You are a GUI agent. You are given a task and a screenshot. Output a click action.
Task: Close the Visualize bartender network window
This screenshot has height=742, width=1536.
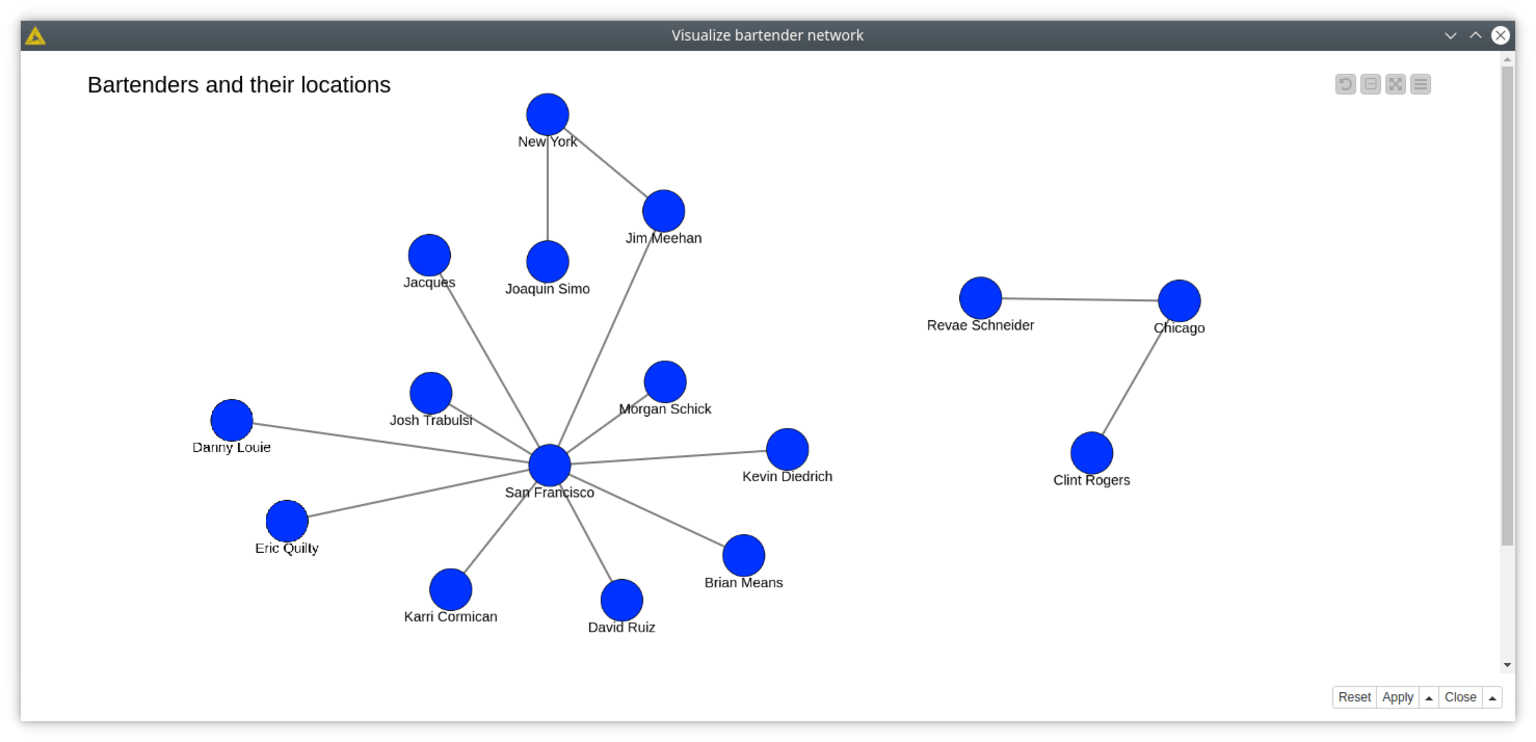tap(1500, 35)
